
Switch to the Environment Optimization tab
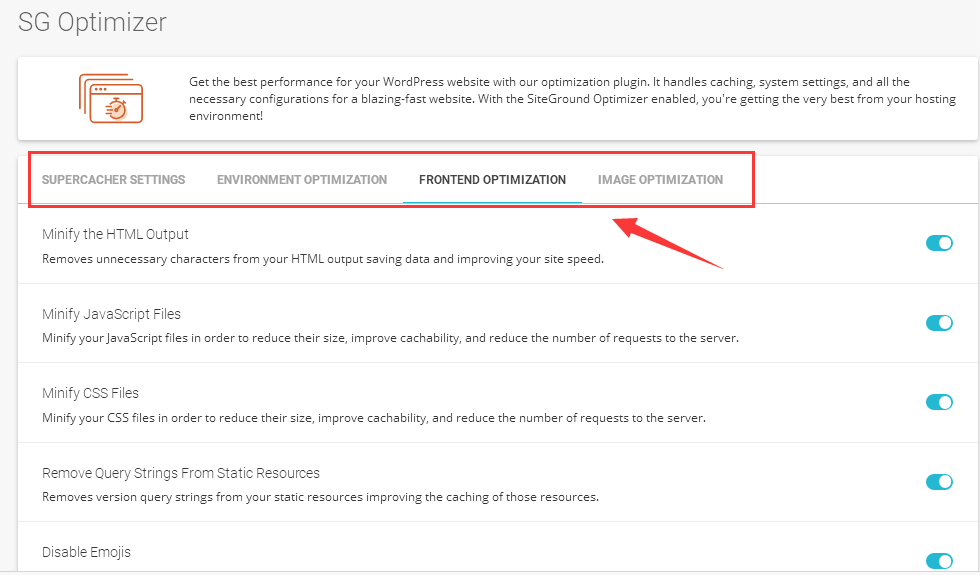302,180
